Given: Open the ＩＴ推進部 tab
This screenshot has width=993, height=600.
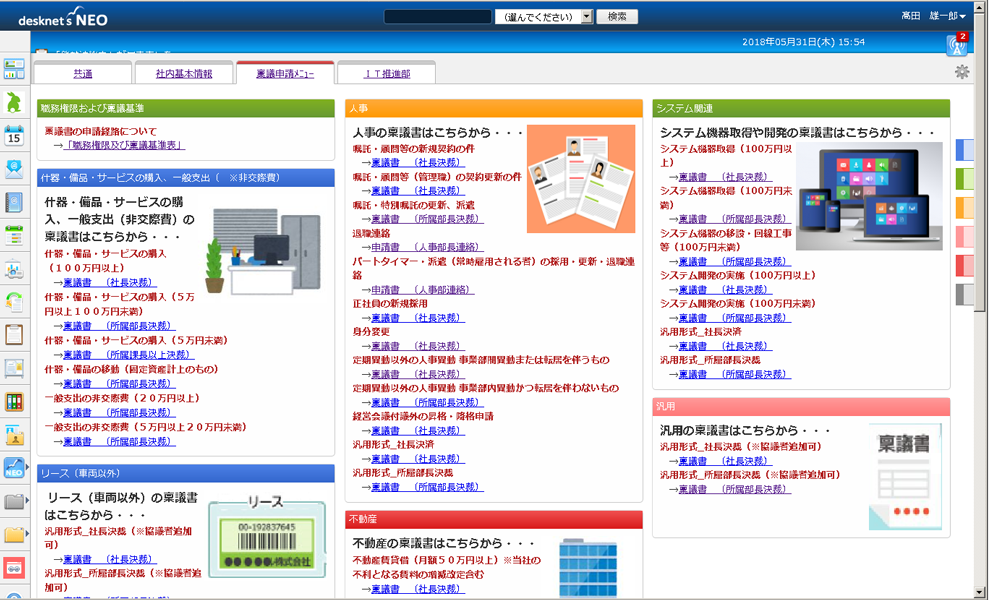Looking at the screenshot, I should [386, 74].
